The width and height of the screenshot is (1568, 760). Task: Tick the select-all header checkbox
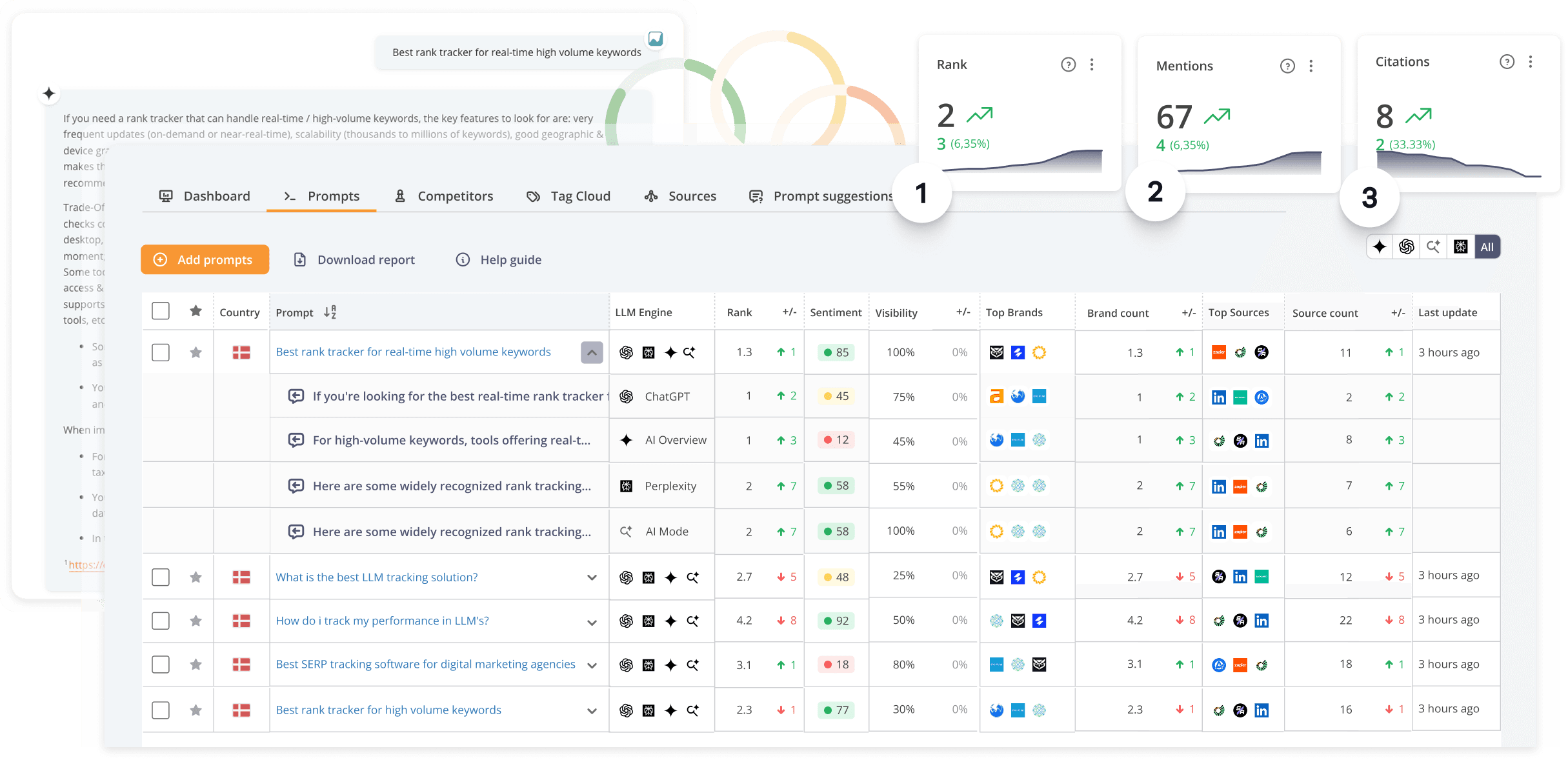click(x=161, y=311)
